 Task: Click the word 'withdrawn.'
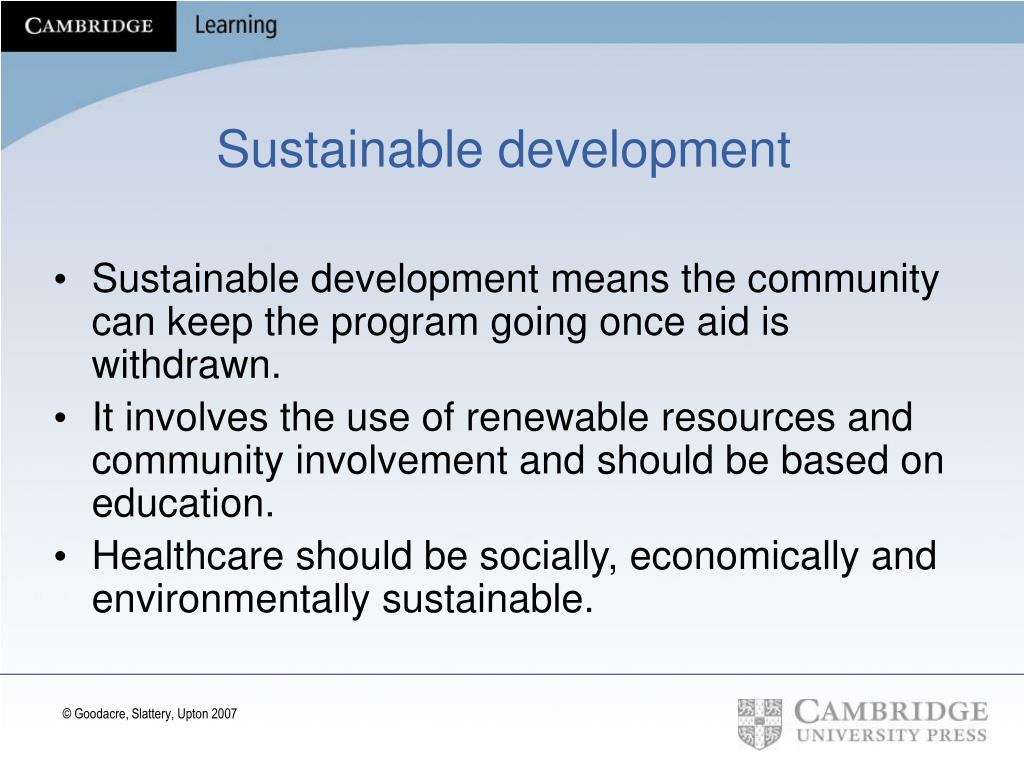[186, 364]
